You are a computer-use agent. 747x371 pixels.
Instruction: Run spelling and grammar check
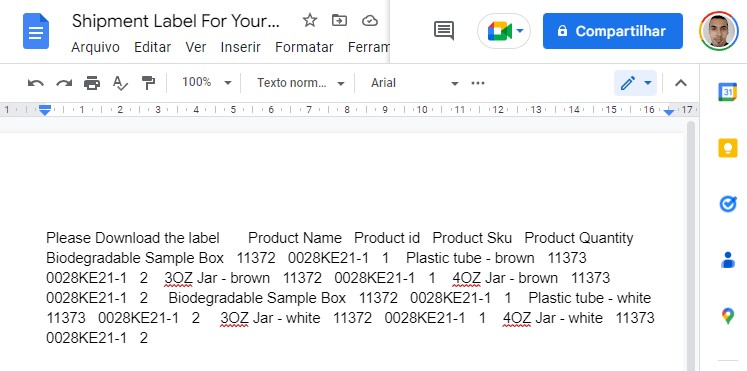click(120, 83)
